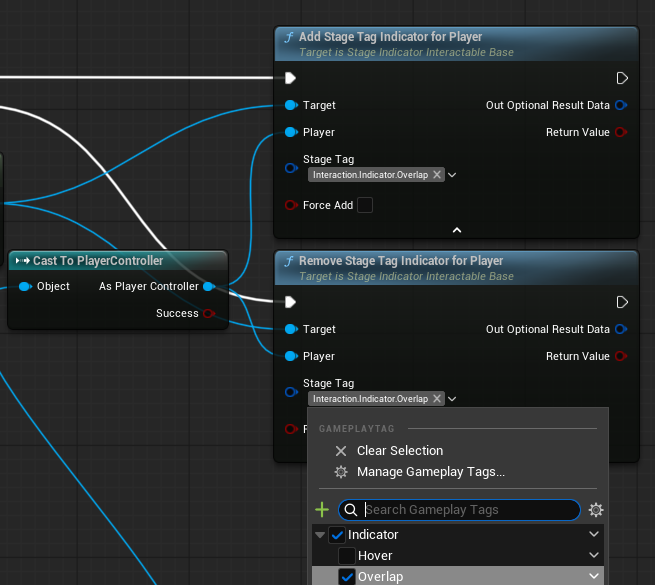Select the Cast To PlayerController node title
Viewport: 655px width, 585px height.
(98, 261)
